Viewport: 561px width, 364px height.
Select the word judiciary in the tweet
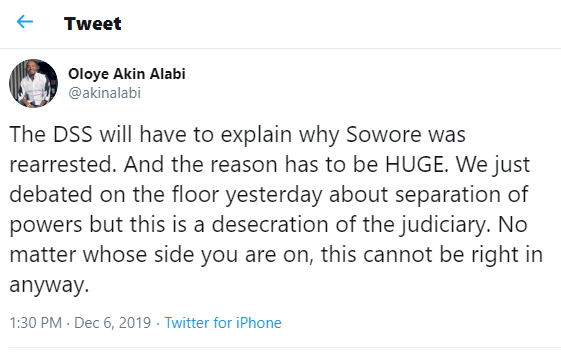444,225
